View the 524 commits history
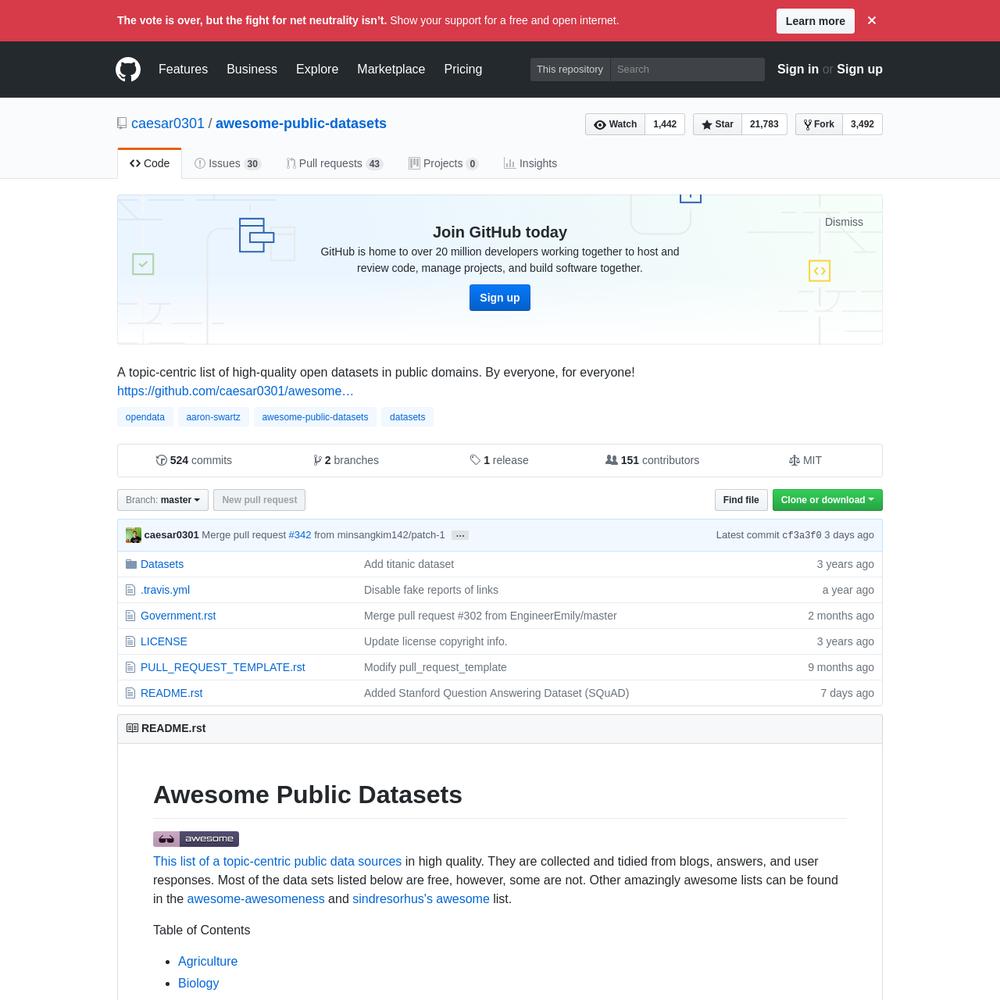1000x1000 pixels. click(x=194, y=460)
